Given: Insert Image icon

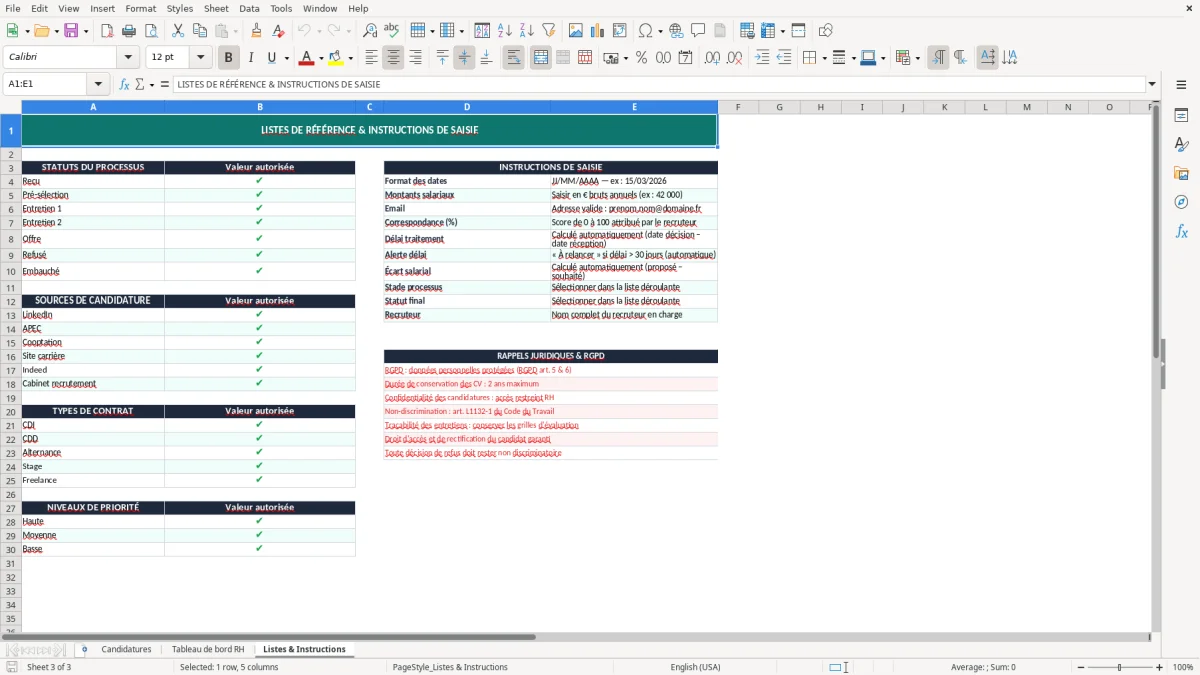Looking at the screenshot, I should (x=576, y=31).
